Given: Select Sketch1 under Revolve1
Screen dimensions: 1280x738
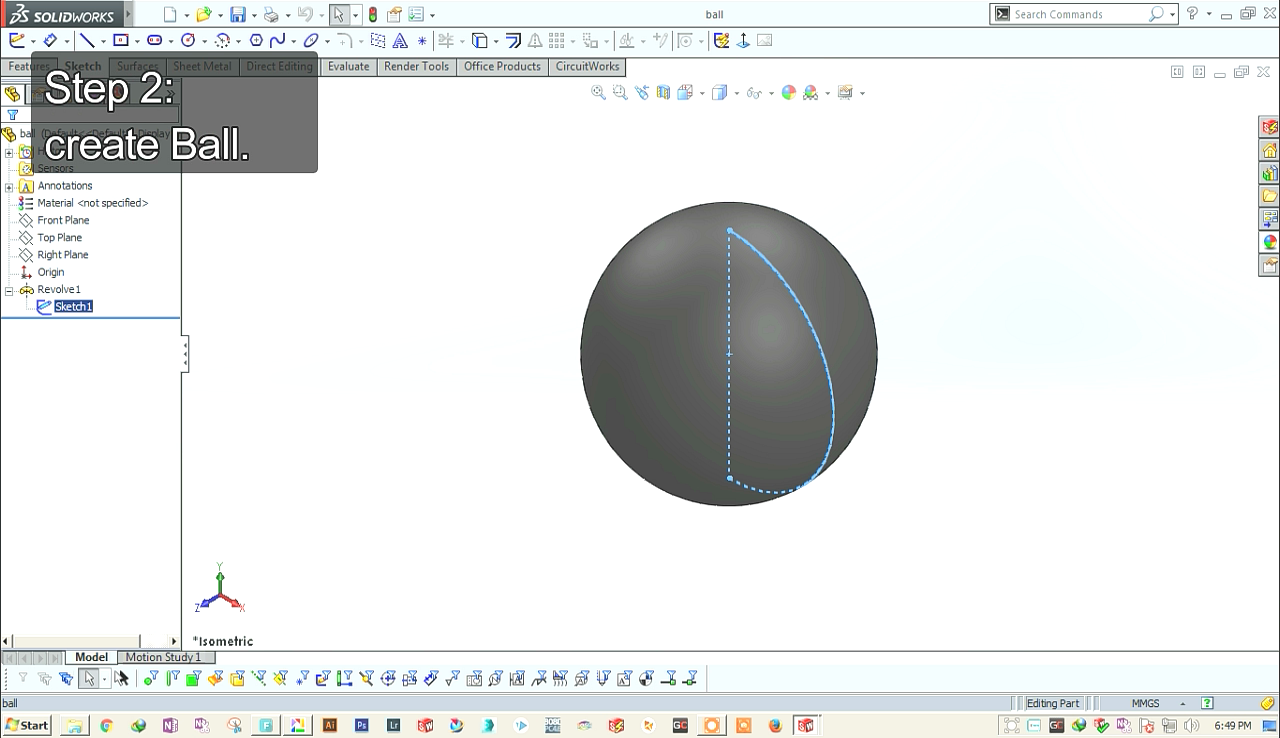Looking at the screenshot, I should click(x=73, y=307).
